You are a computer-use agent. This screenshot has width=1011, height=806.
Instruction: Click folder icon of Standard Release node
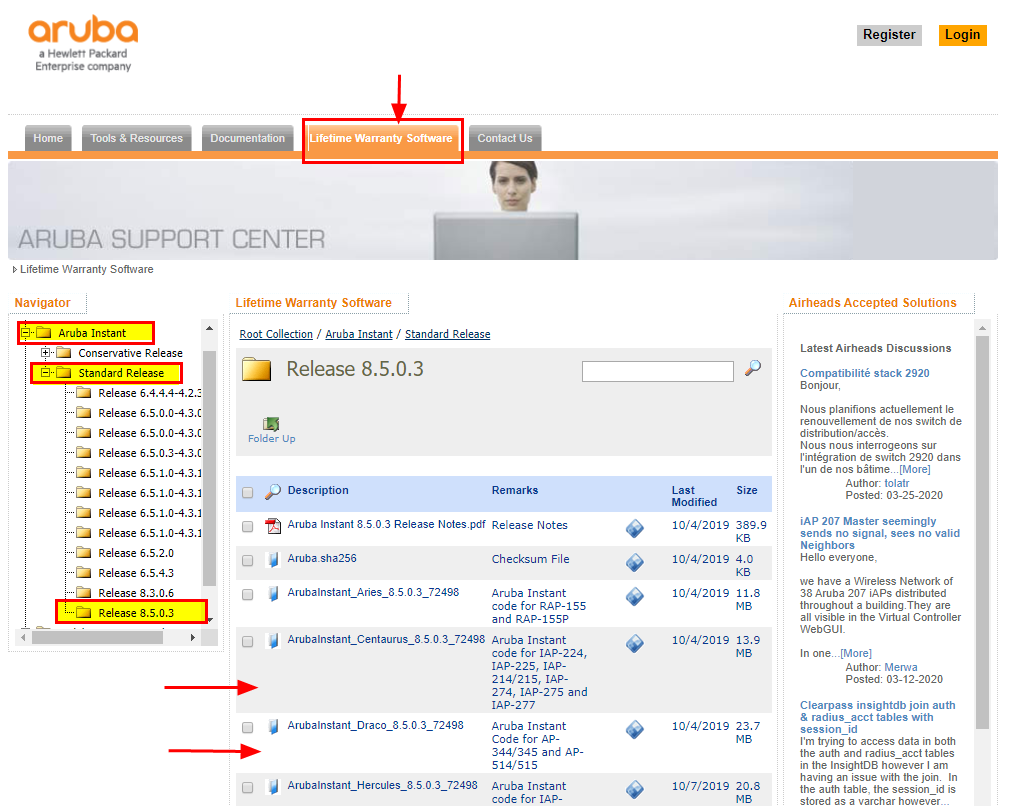(63, 373)
